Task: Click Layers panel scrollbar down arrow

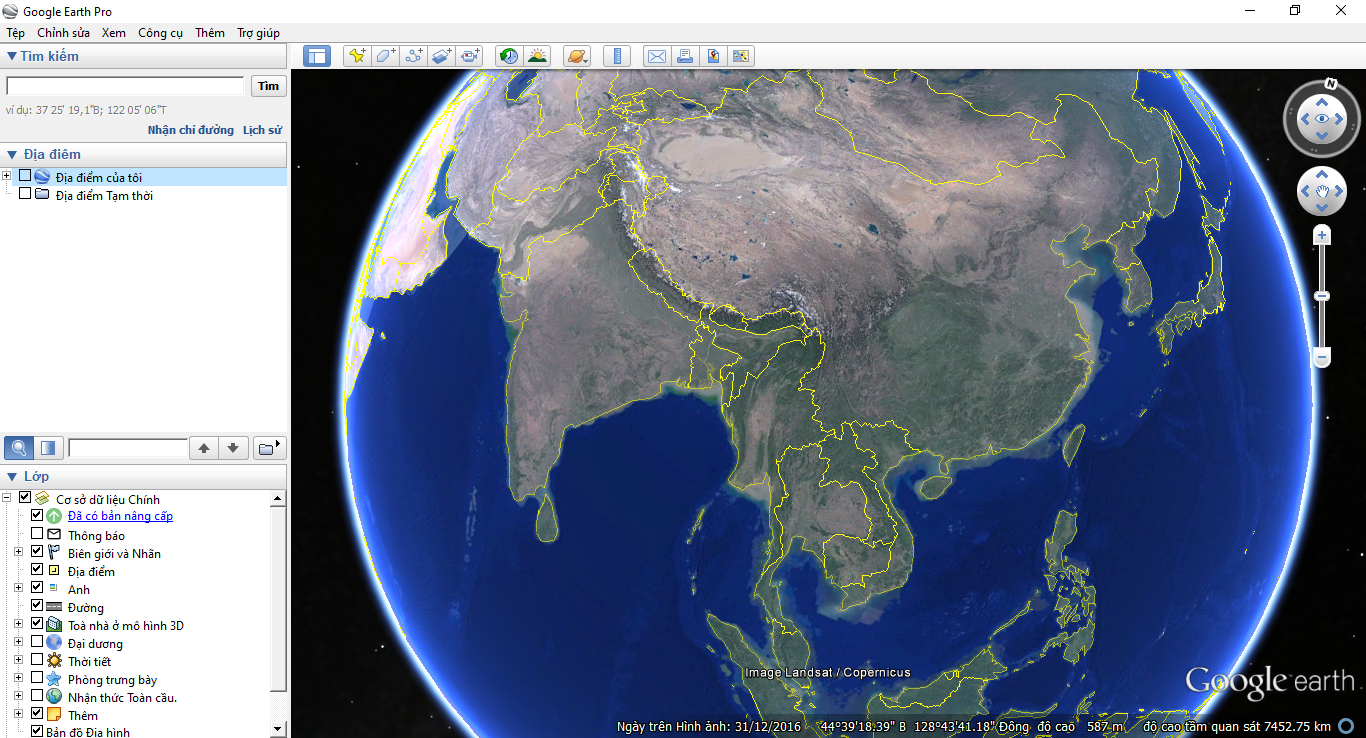Action: 279,729
